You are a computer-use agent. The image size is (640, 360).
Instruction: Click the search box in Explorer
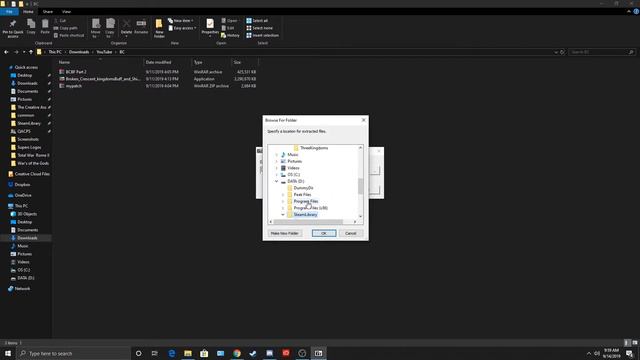coord(602,52)
